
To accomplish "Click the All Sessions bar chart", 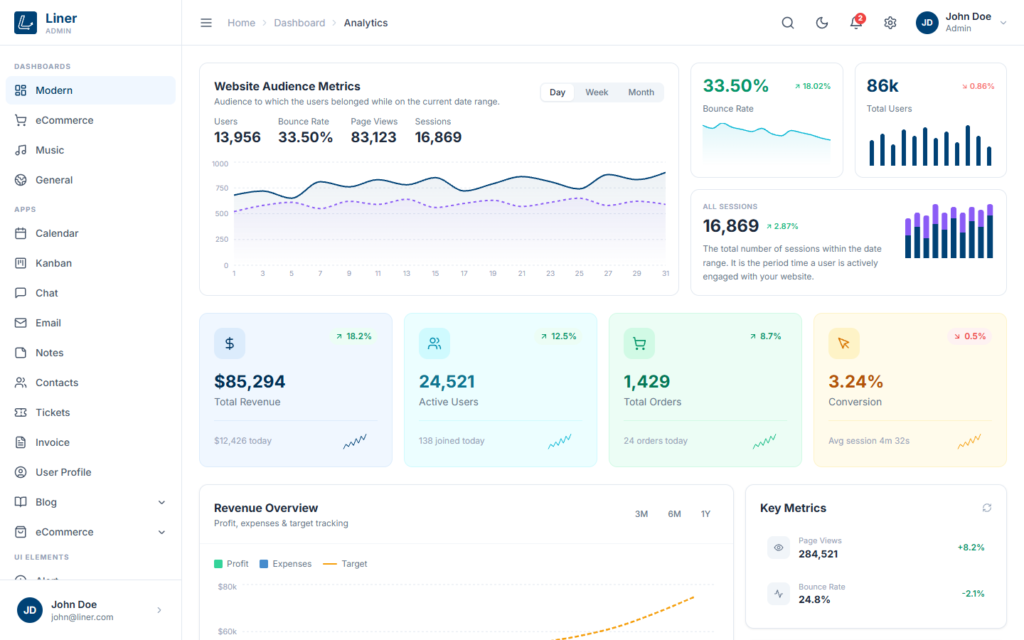I will pos(949,231).
